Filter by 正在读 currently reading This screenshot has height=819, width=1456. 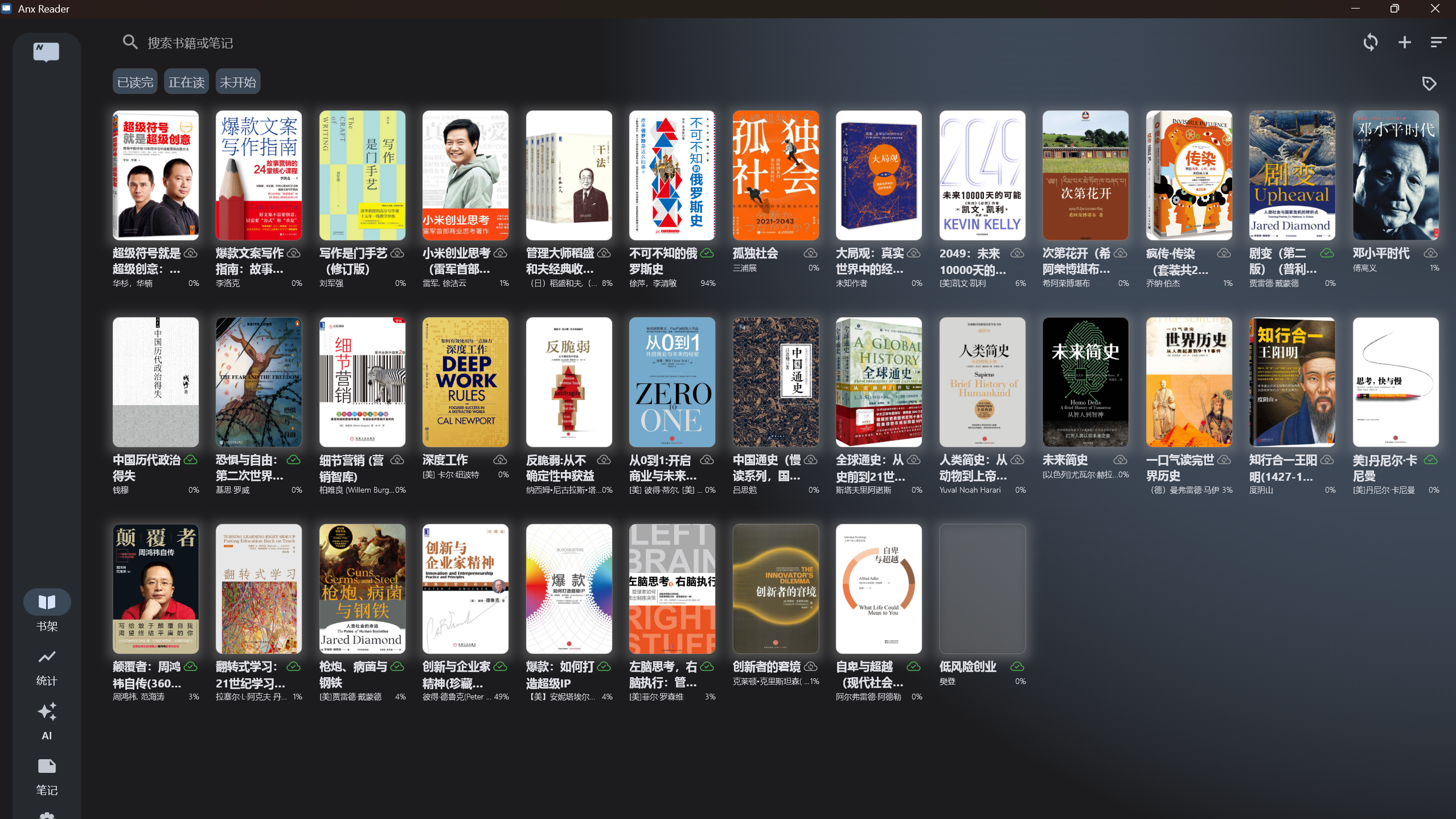186,83
